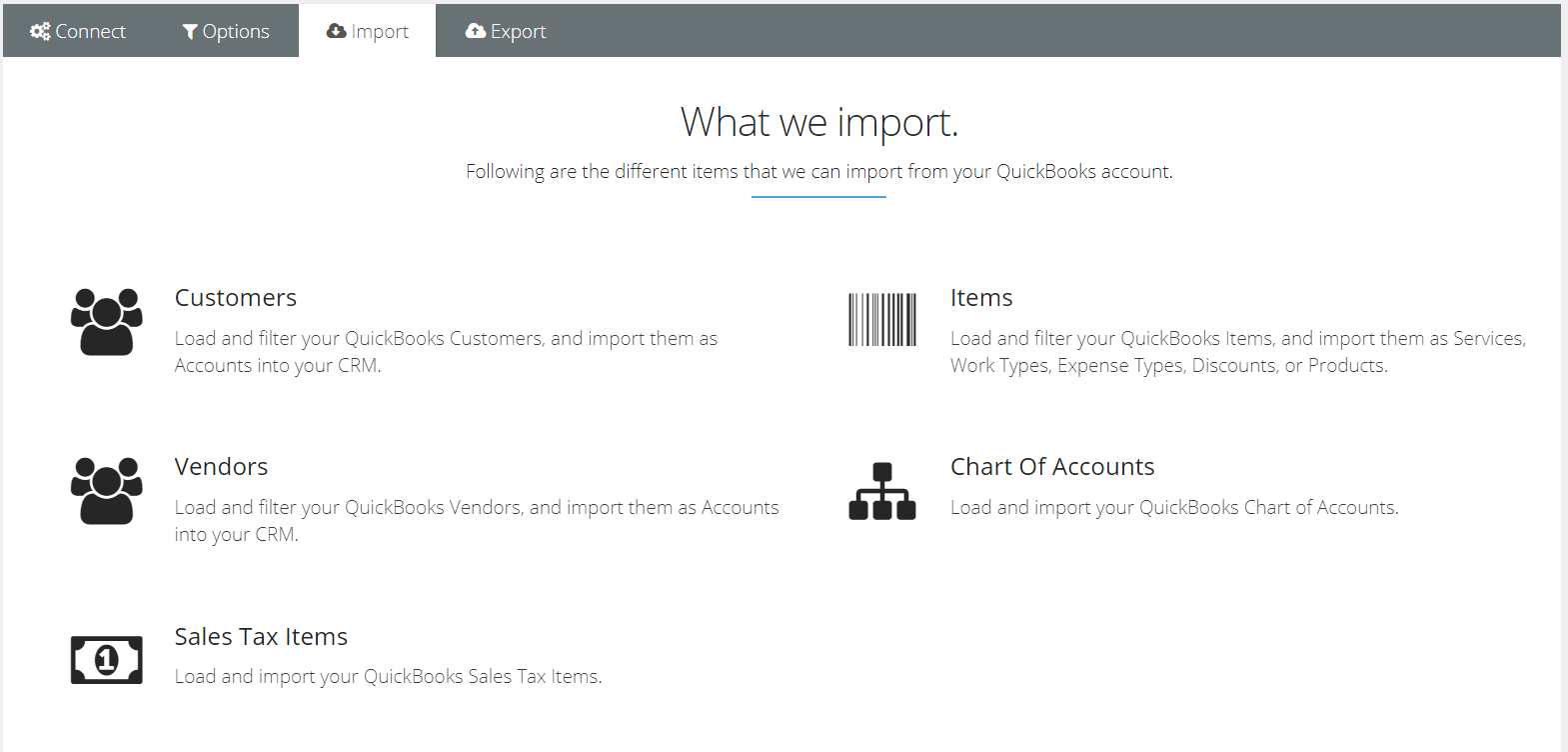Switch to the Options tab
Screen dimensions: 1568x752
(226, 31)
